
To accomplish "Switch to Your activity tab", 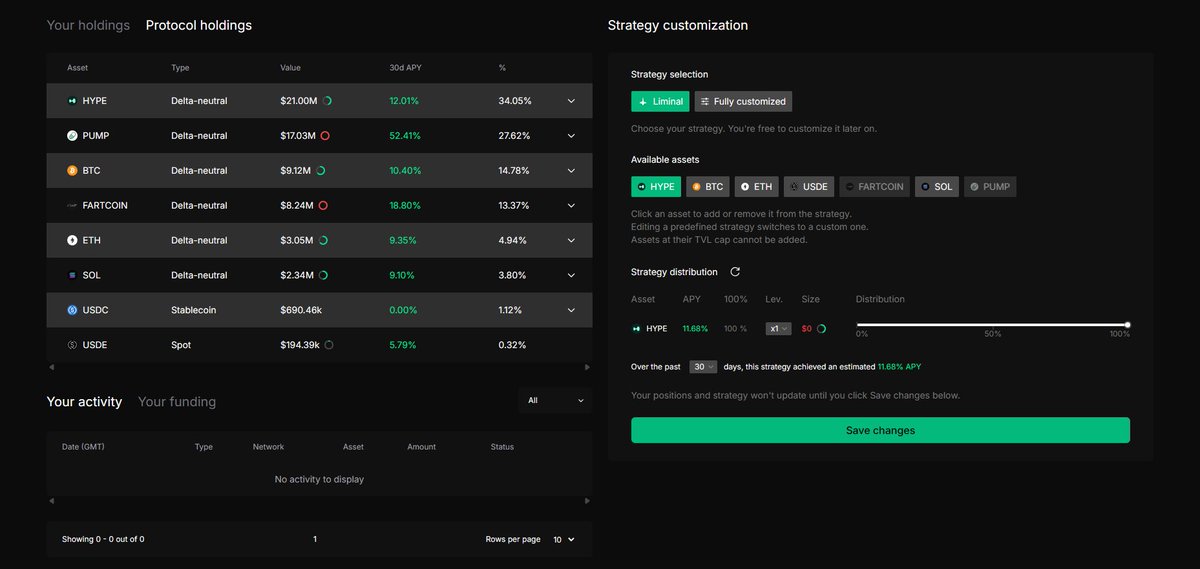I will tap(84, 402).
